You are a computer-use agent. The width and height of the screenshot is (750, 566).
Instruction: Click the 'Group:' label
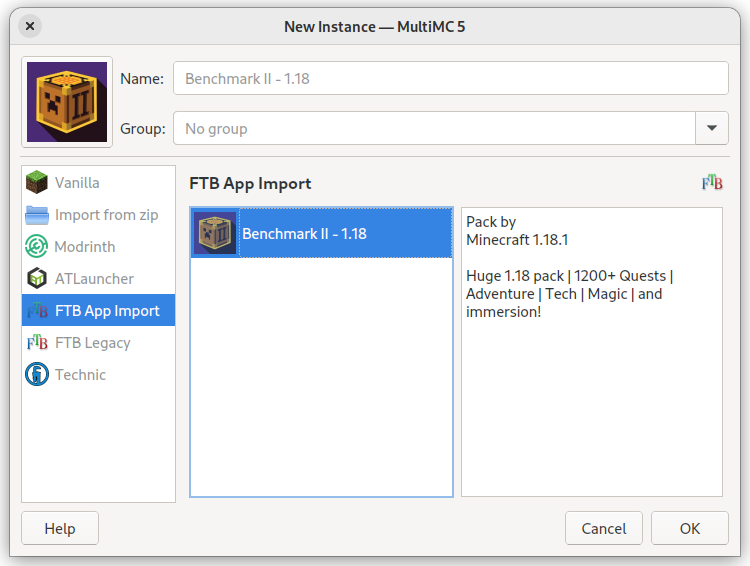(143, 129)
